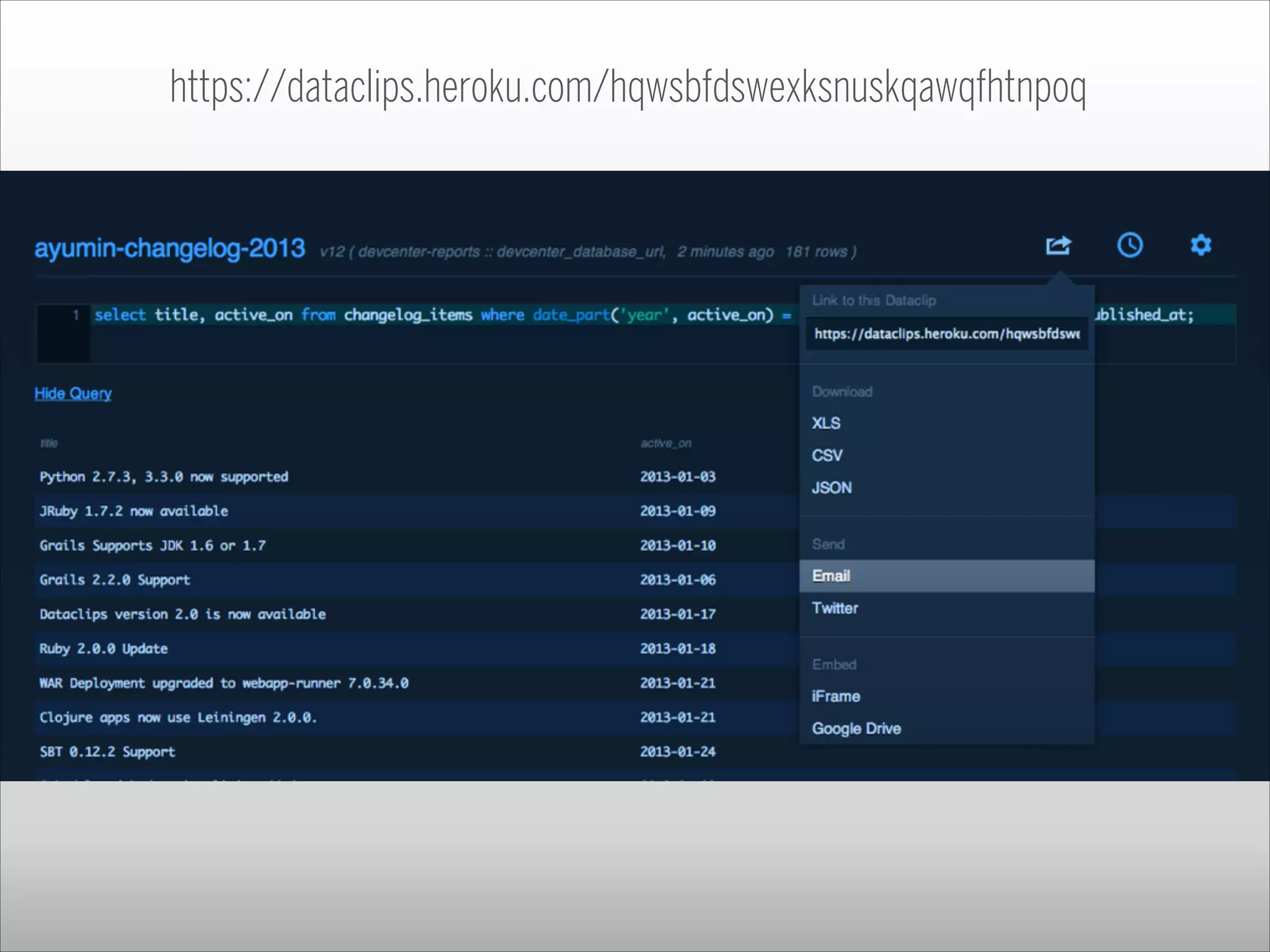Click date cell 2013-01-10
This screenshot has height=952, width=1270.
pyautogui.click(x=678, y=545)
